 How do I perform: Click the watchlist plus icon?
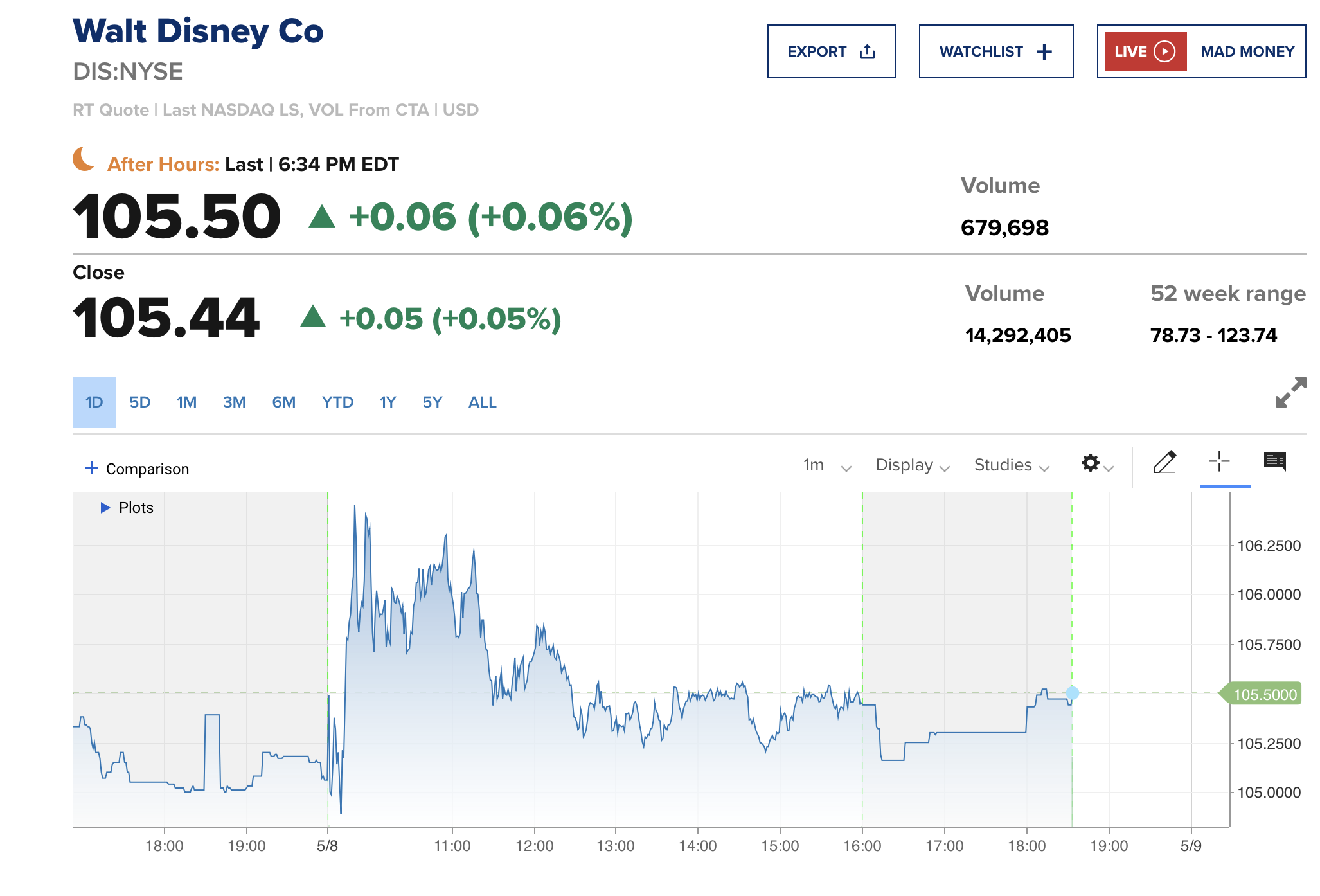pyautogui.click(x=1044, y=51)
